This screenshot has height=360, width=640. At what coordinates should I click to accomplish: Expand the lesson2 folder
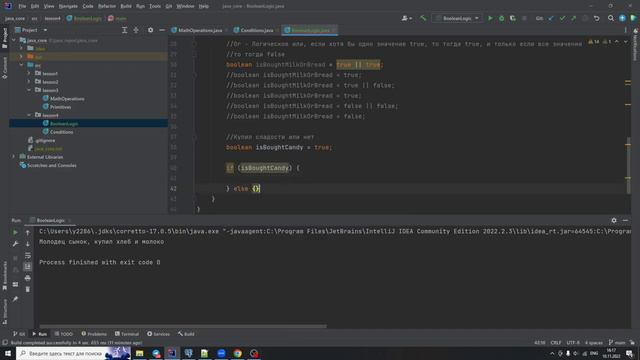pyautogui.click(x=29, y=82)
